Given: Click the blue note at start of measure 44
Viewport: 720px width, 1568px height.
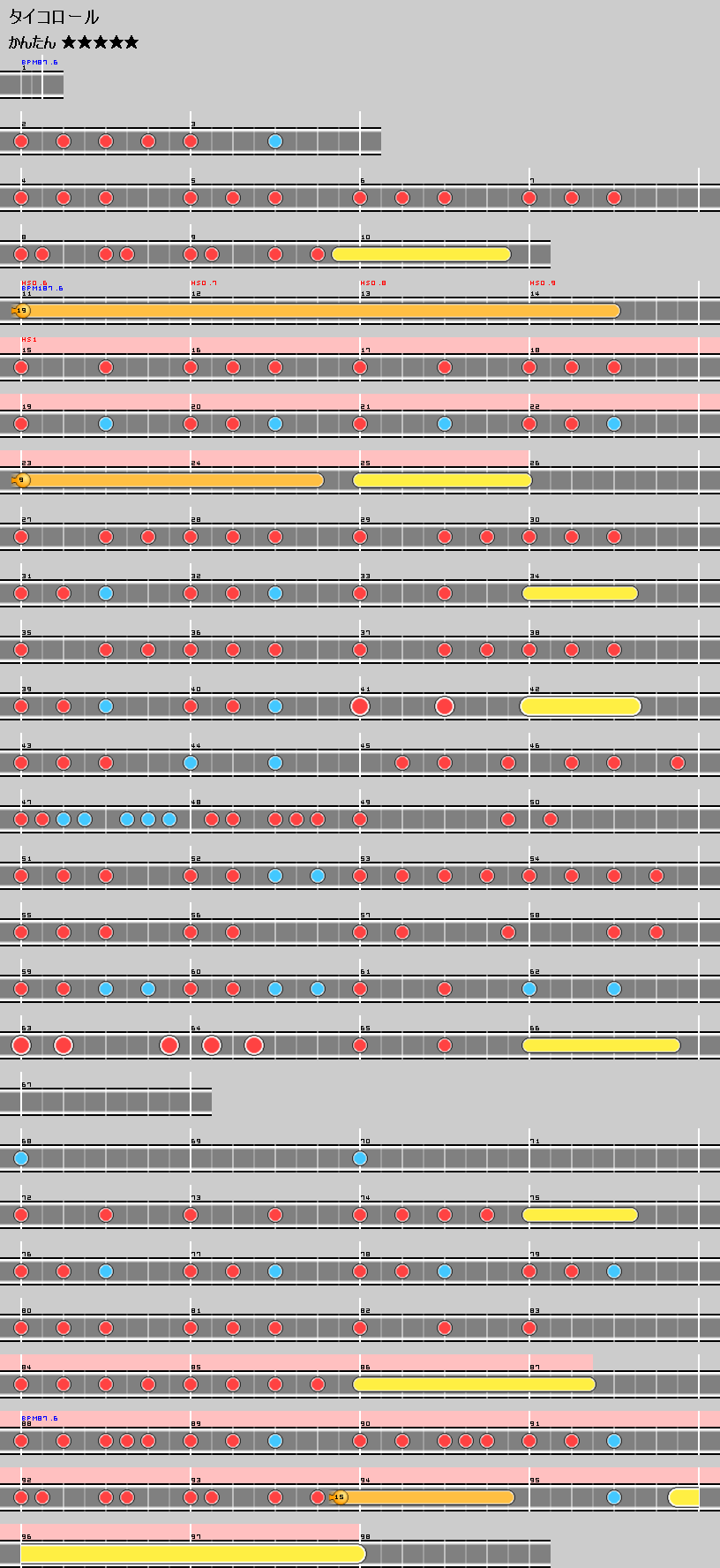Looking at the screenshot, I should [x=191, y=763].
